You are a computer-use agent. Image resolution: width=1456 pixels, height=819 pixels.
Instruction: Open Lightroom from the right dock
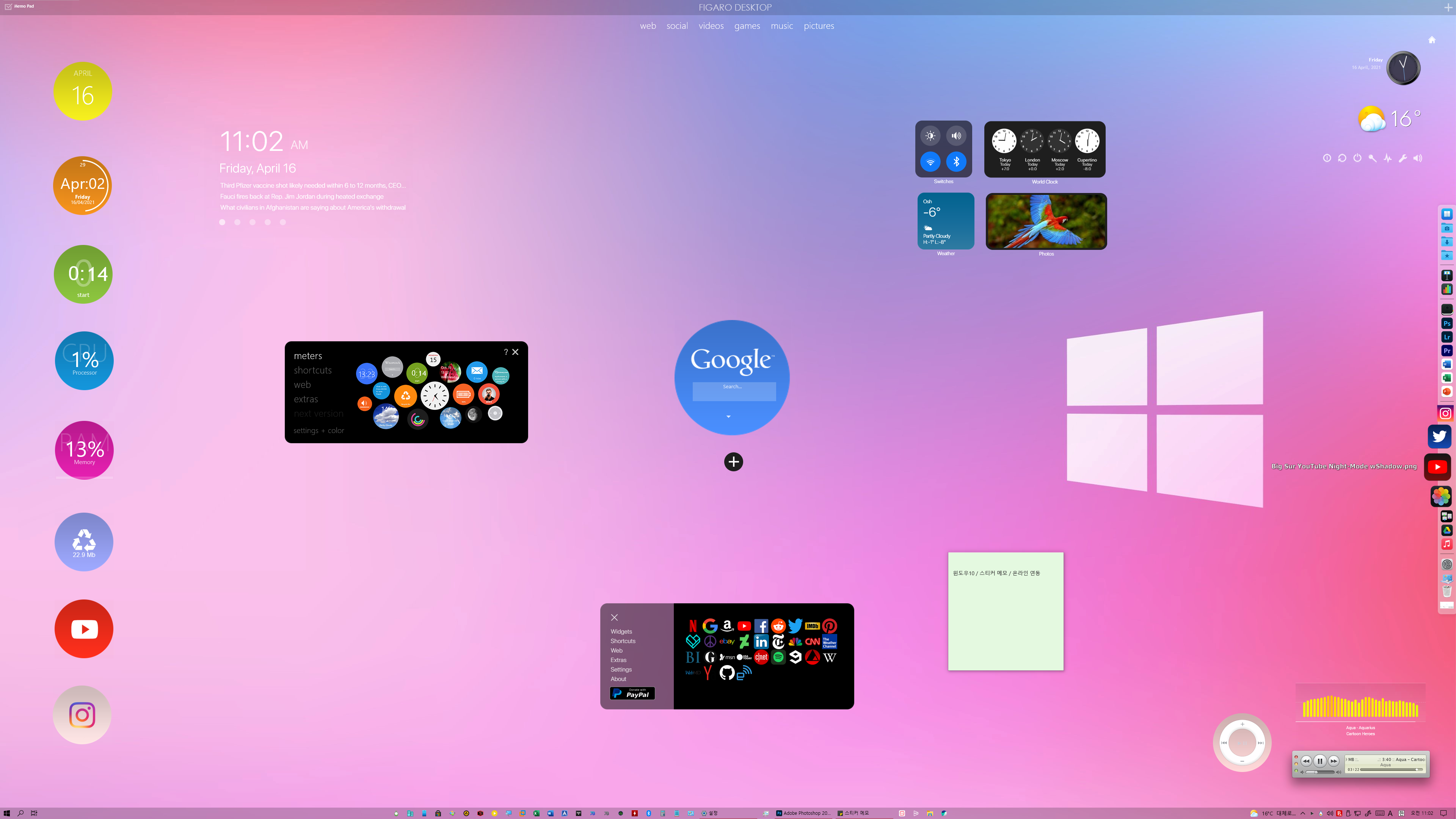tap(1447, 337)
